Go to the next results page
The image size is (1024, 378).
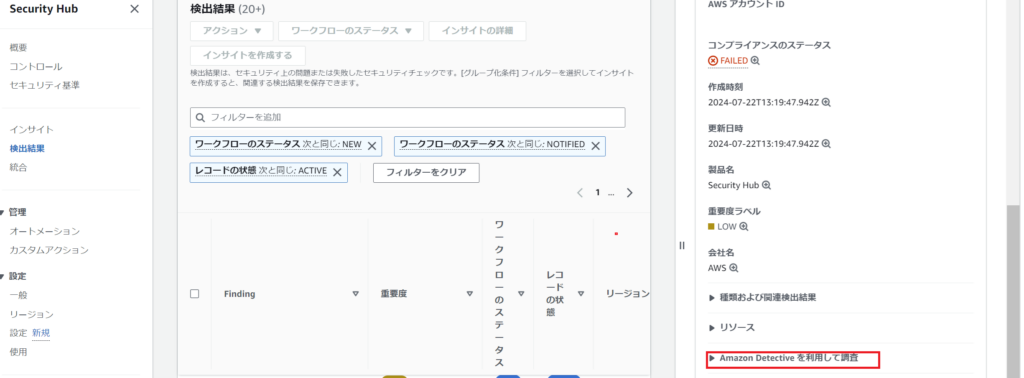630,193
